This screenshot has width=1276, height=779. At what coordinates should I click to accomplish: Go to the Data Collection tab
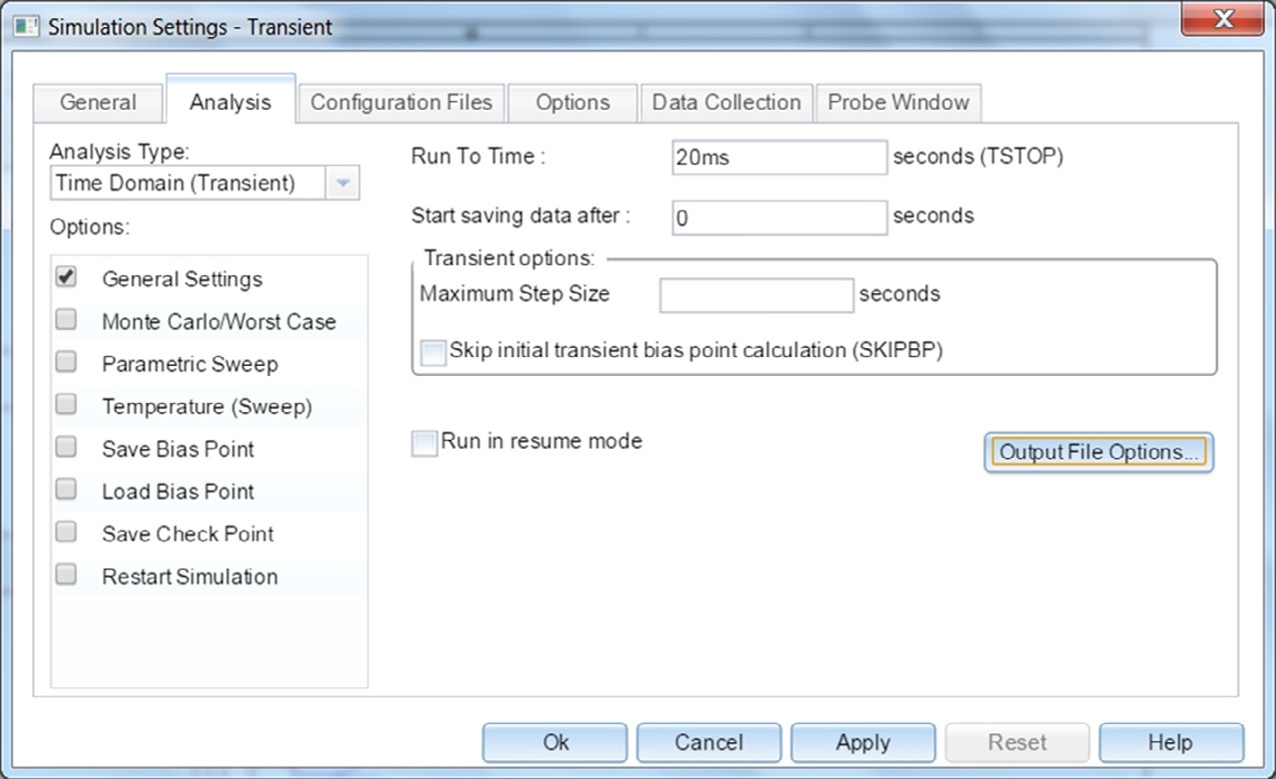click(726, 103)
